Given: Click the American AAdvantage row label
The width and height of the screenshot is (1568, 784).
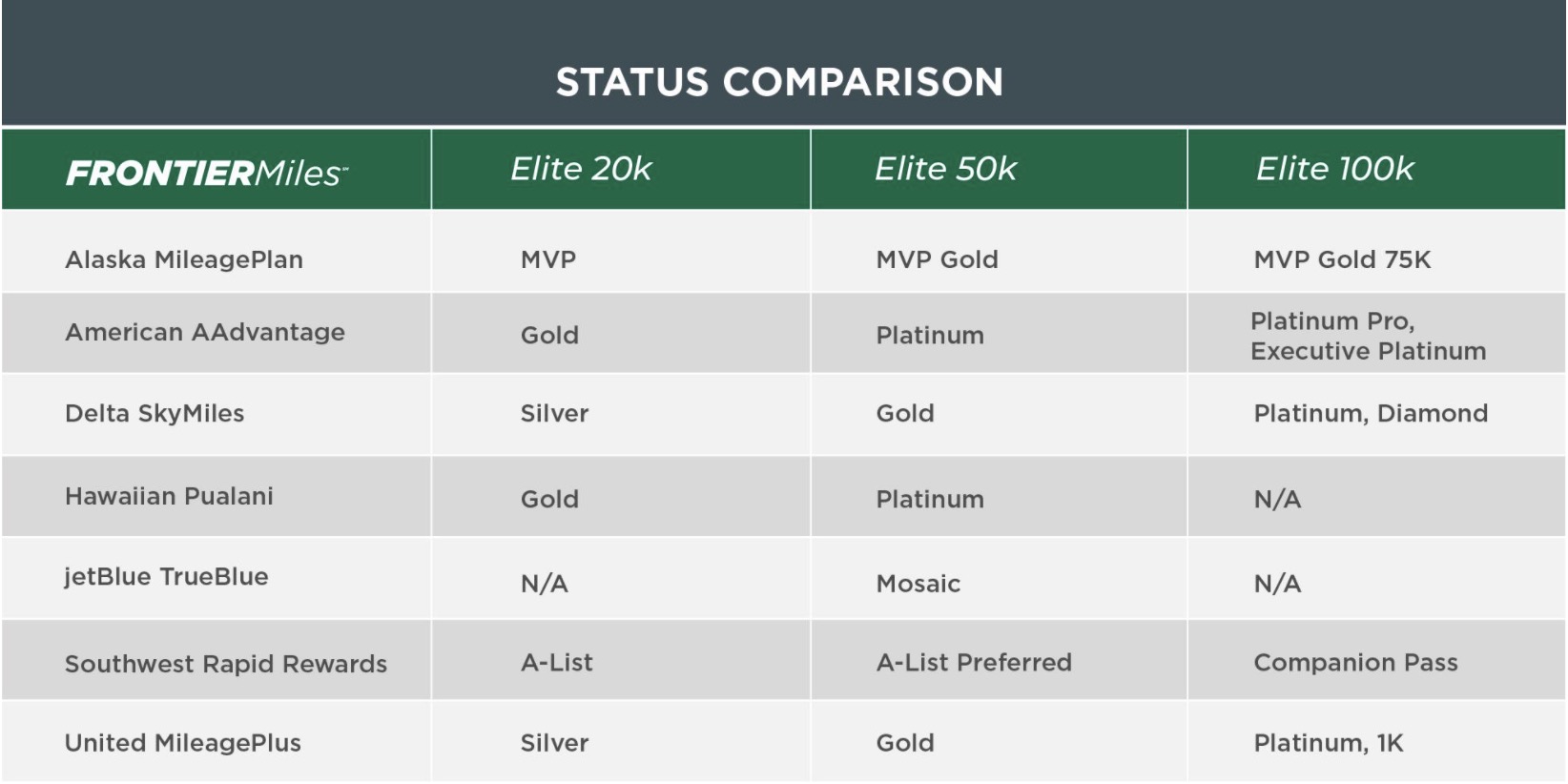Looking at the screenshot, I should coord(205,332).
